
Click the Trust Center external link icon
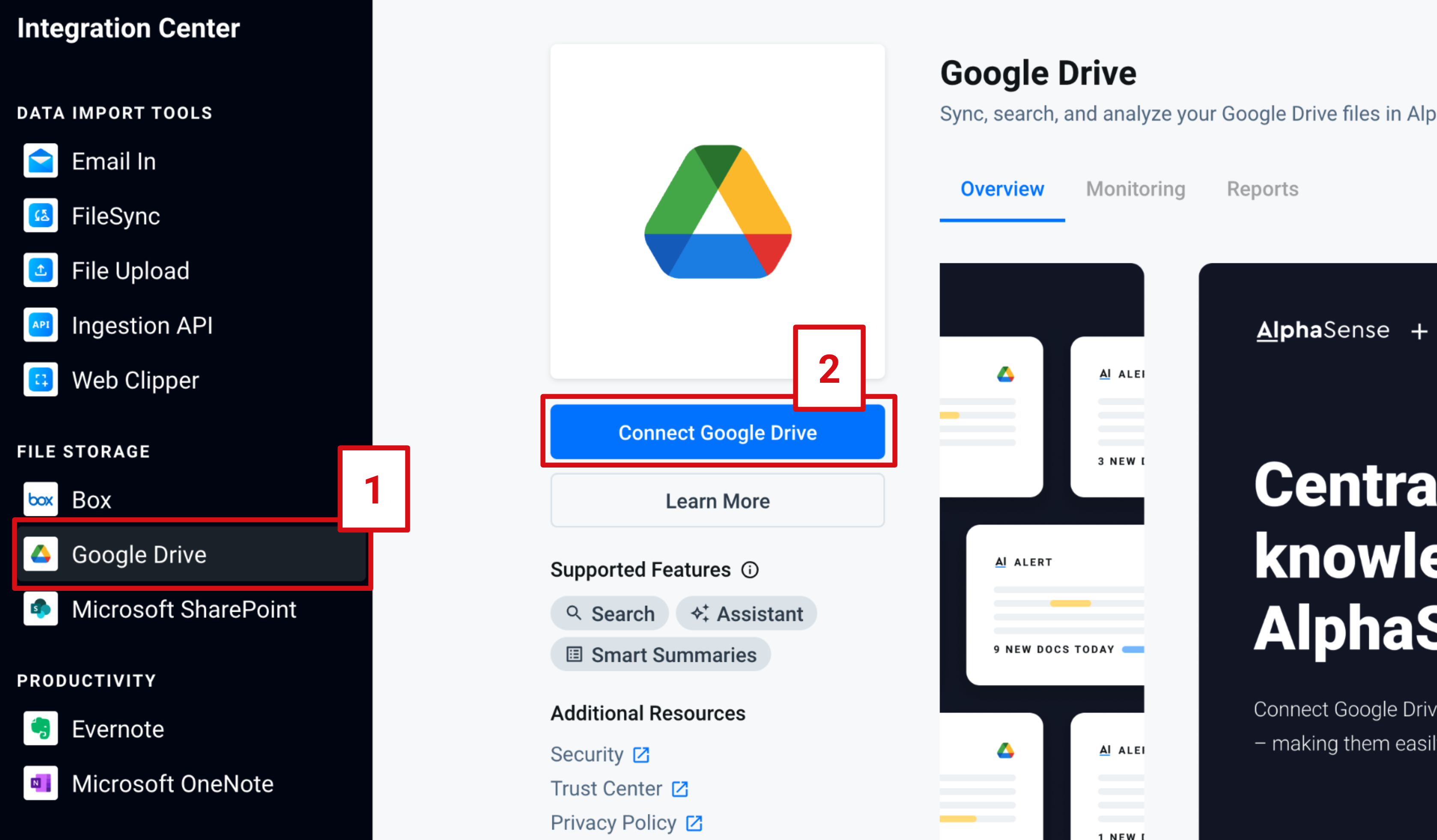click(680, 789)
